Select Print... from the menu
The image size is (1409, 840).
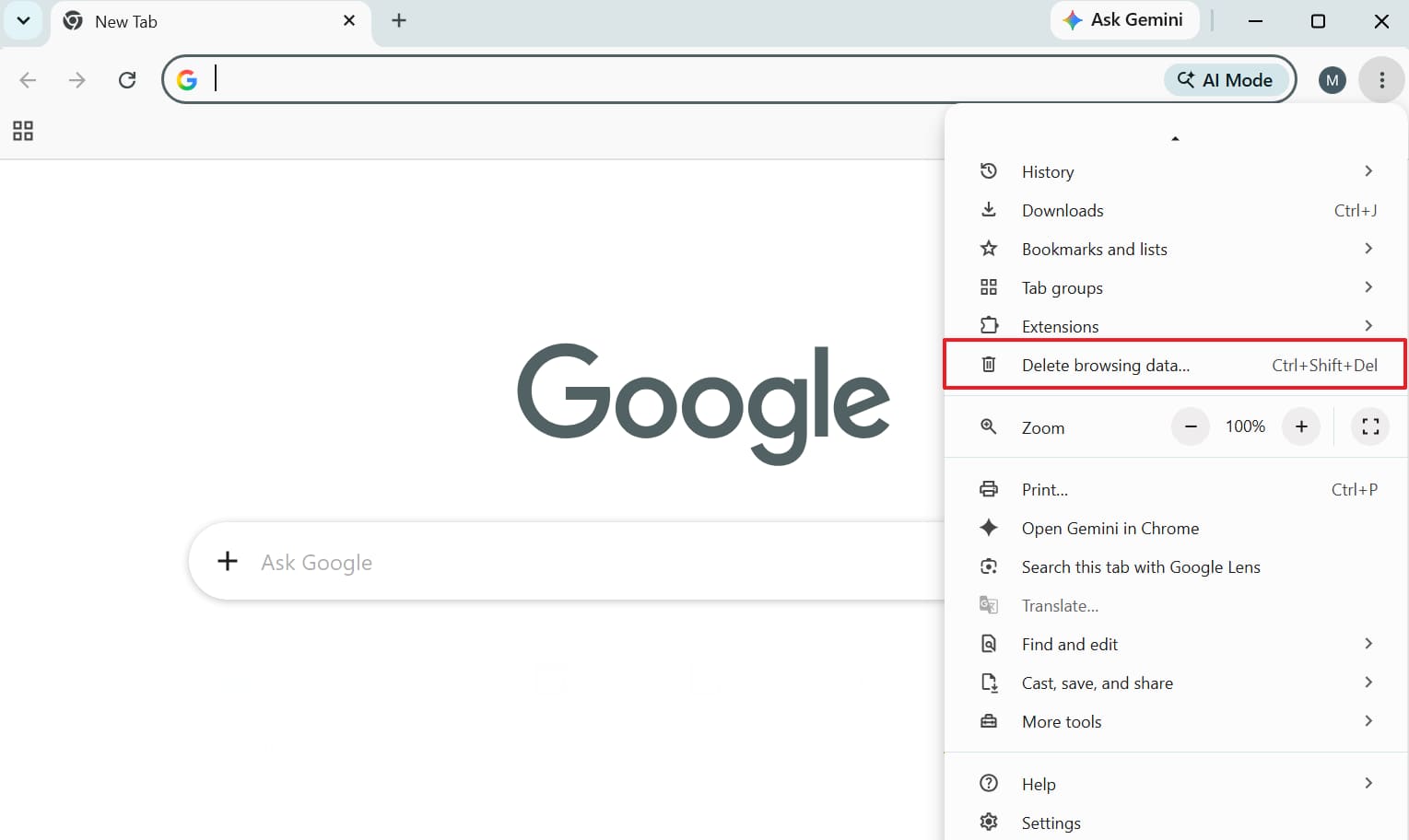coord(1176,489)
